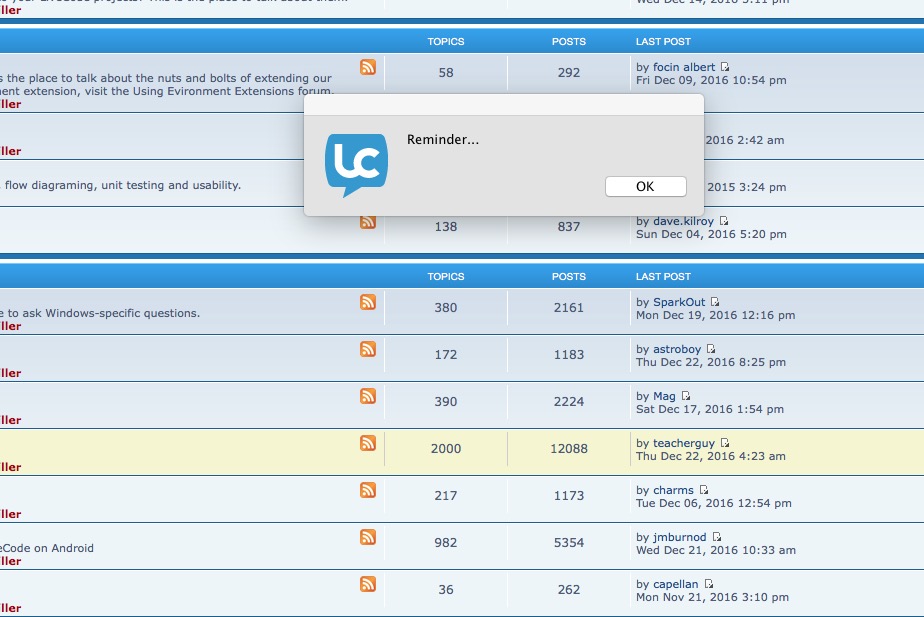Go to capellan's user profile
The width and height of the screenshot is (924, 617).
[675, 585]
